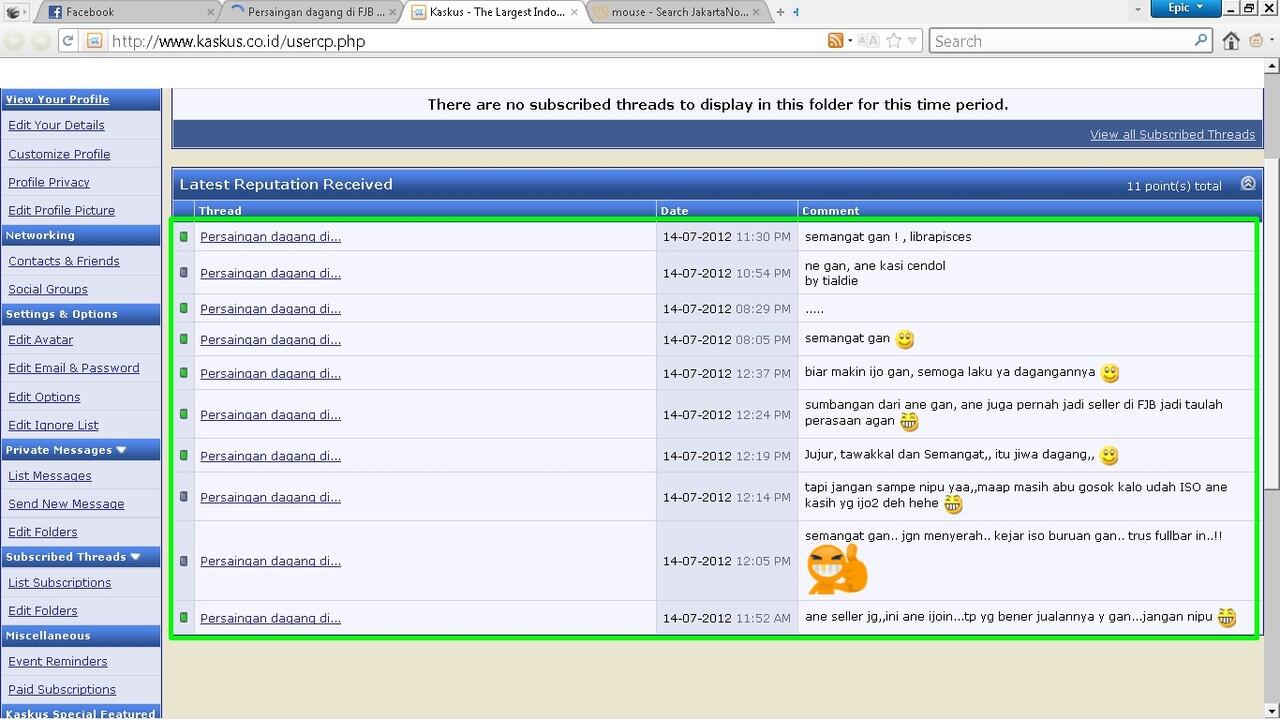Click the green reputation square for 12:24 PM row
This screenshot has width=1280, height=720.
pyautogui.click(x=184, y=414)
